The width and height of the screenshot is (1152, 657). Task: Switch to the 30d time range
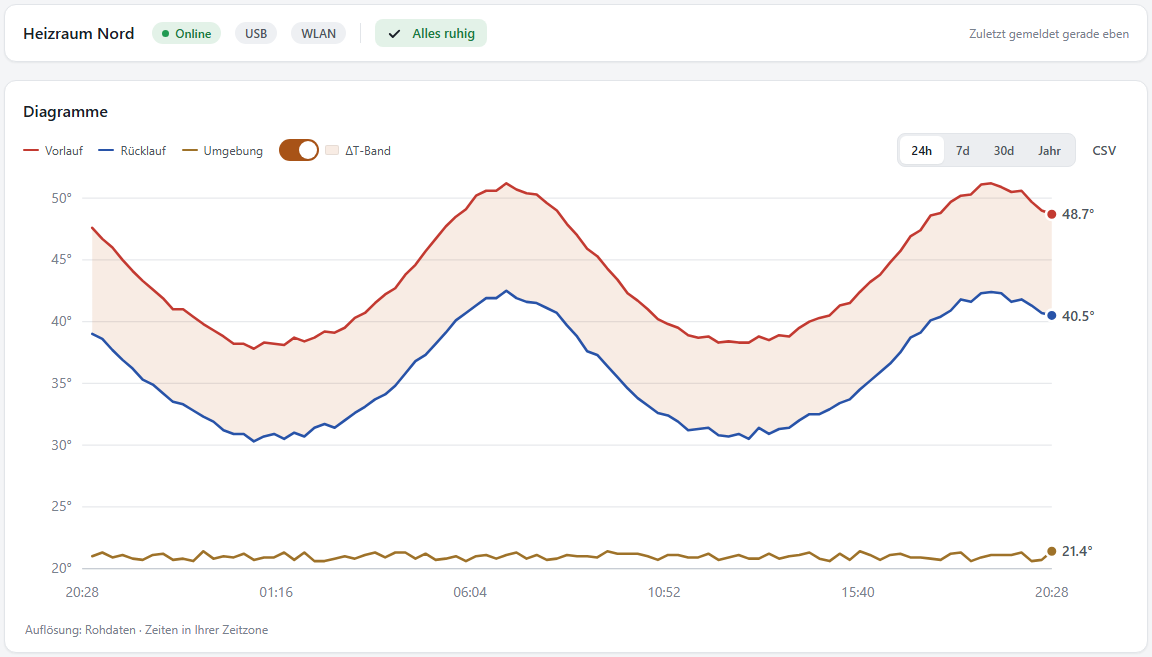tap(1004, 151)
